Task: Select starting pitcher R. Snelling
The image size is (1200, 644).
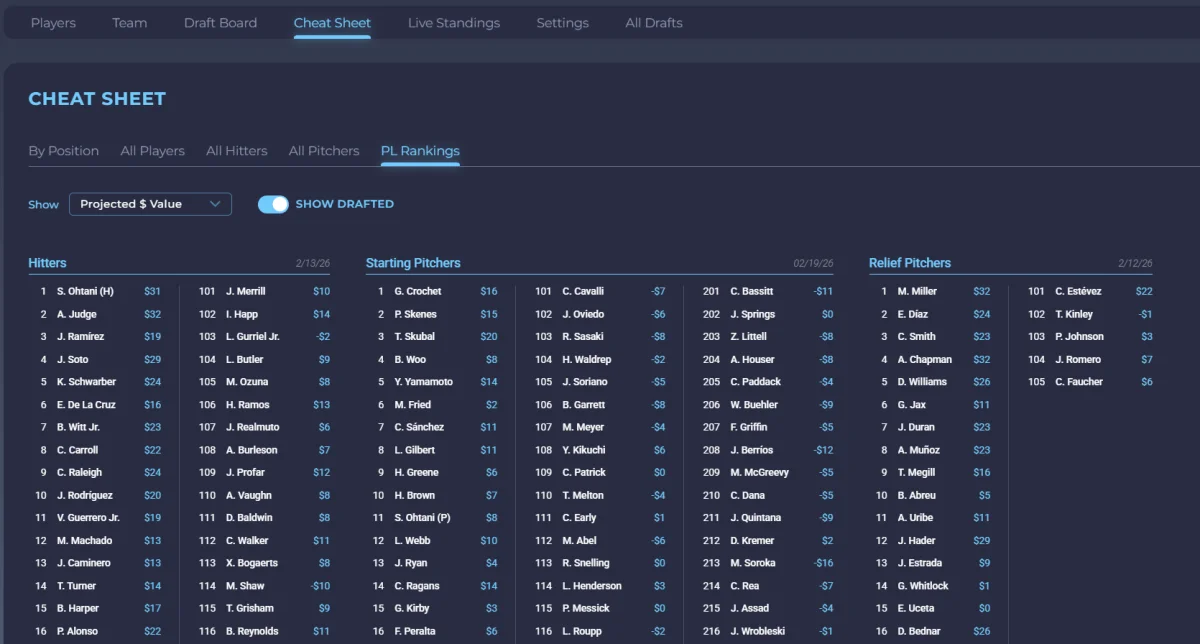Action: [x=586, y=563]
